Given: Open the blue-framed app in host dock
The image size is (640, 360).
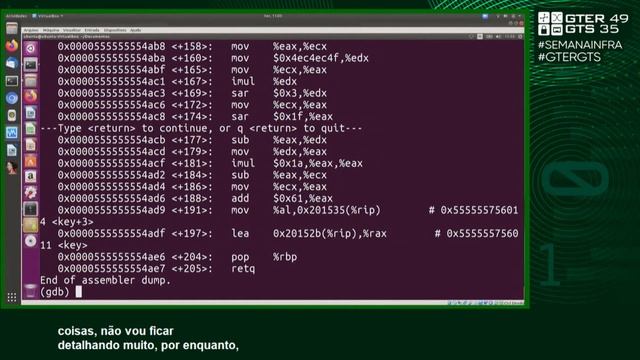Looking at the screenshot, I should coord(11,133).
